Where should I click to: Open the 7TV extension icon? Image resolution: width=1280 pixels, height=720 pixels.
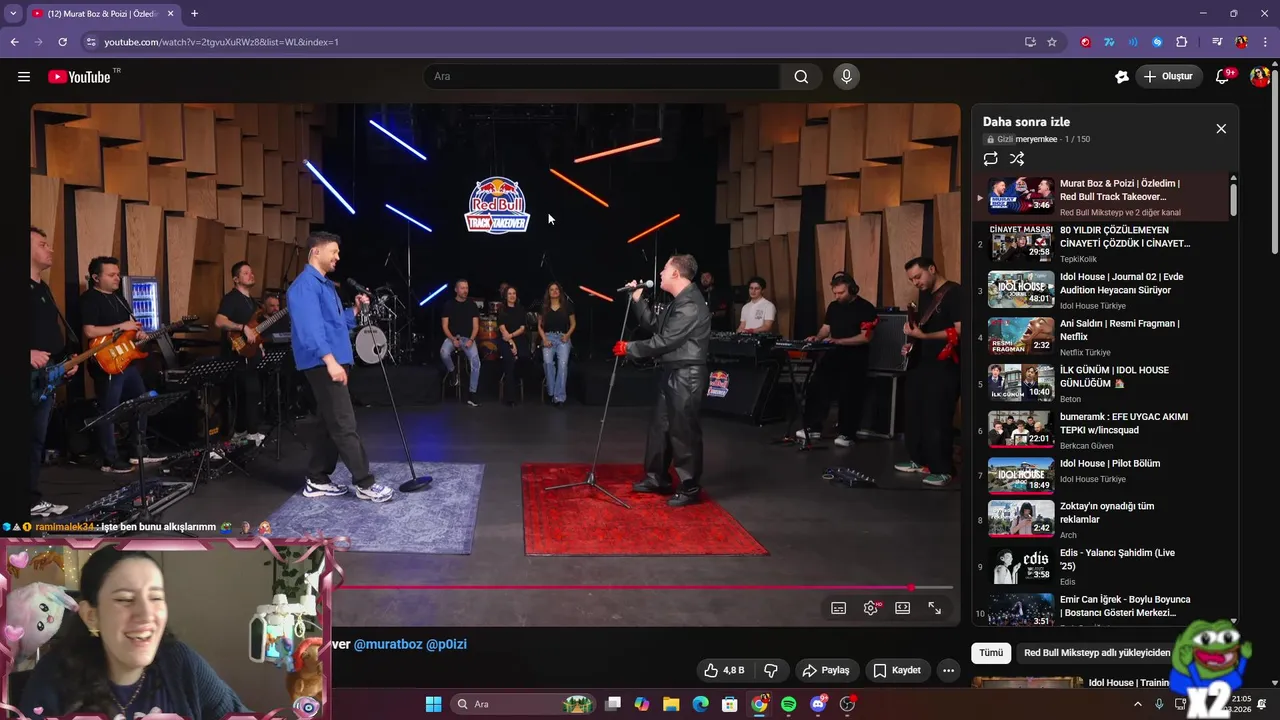click(x=1109, y=42)
